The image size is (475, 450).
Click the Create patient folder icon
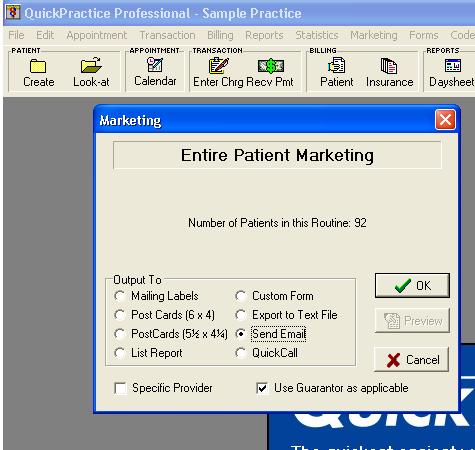(38, 66)
